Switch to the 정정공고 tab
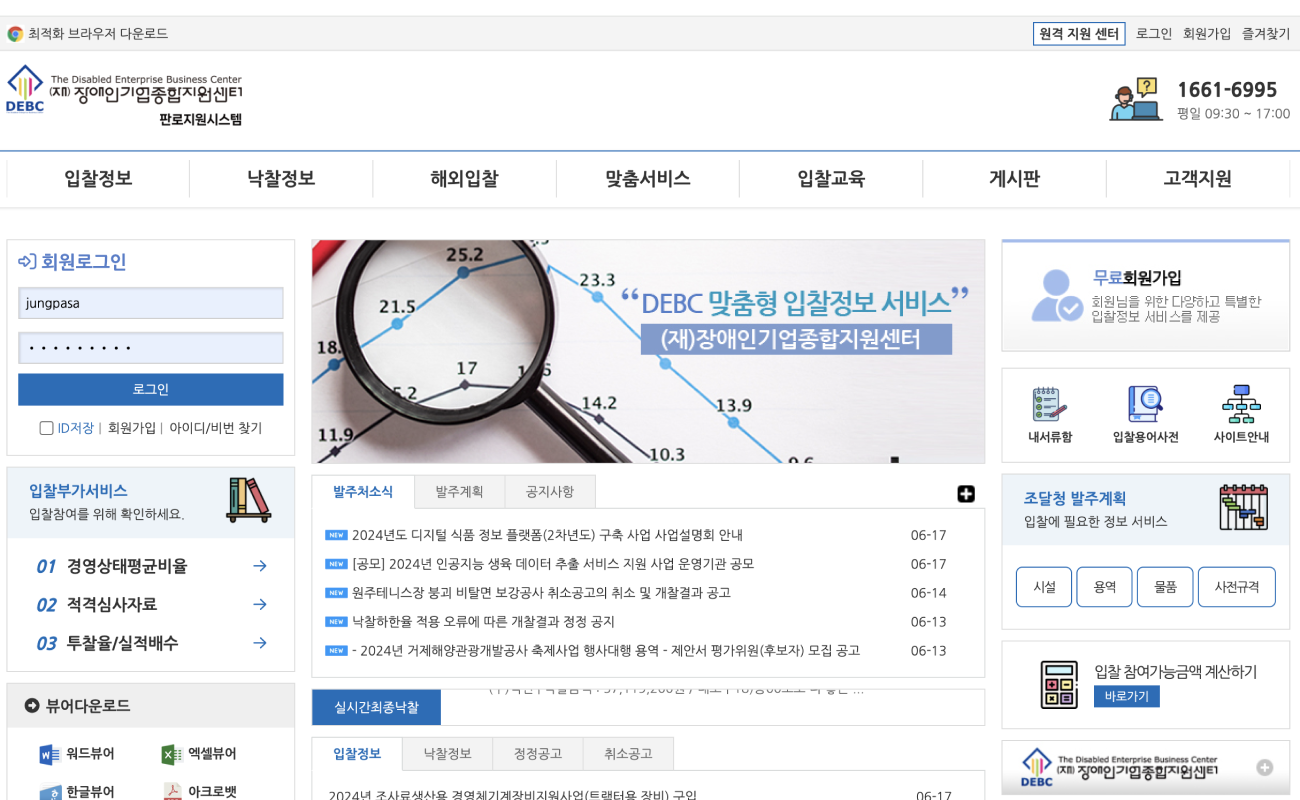The image size is (1300, 800). coord(540,754)
